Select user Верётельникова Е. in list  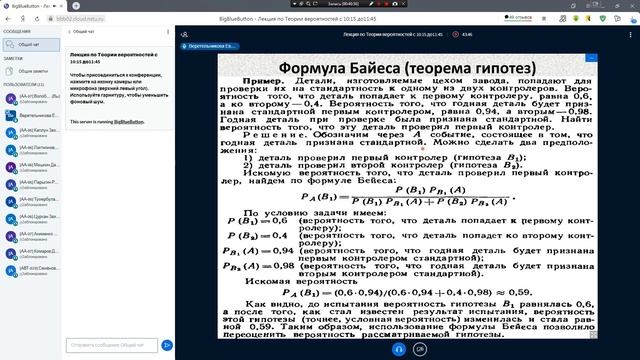tap(31, 116)
